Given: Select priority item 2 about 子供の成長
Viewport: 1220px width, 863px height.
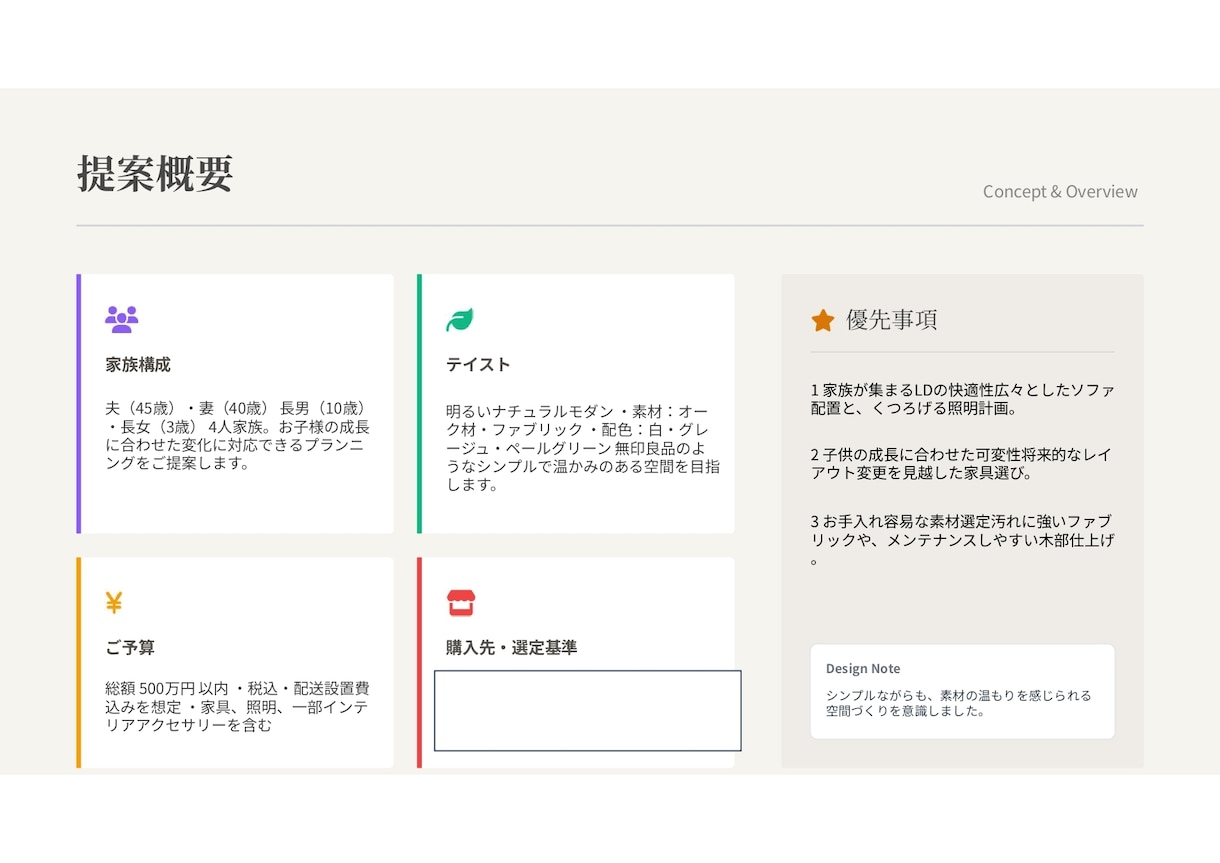Looking at the screenshot, I should pos(961,463).
